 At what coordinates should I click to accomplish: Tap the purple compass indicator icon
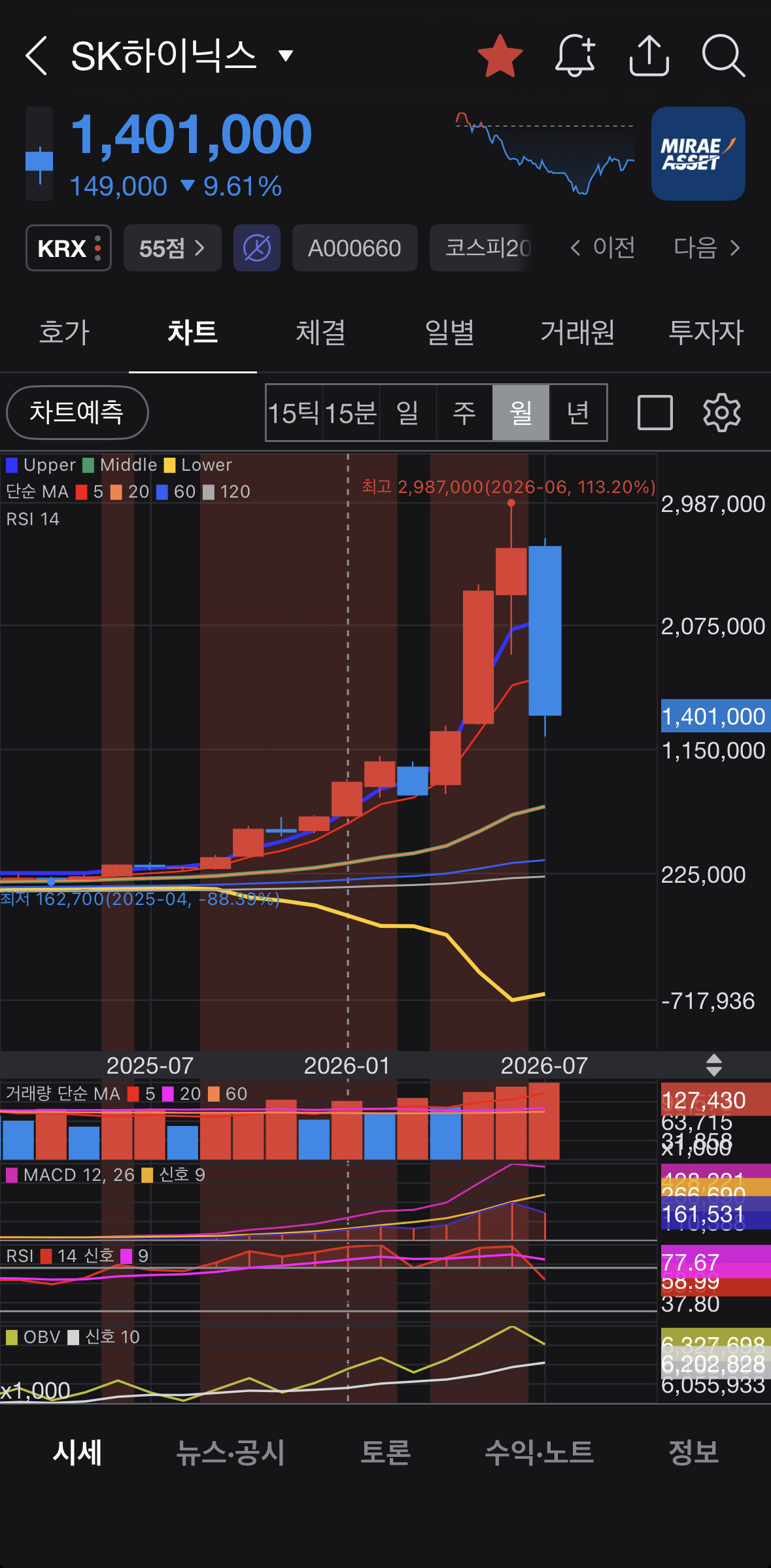pyautogui.click(x=257, y=248)
